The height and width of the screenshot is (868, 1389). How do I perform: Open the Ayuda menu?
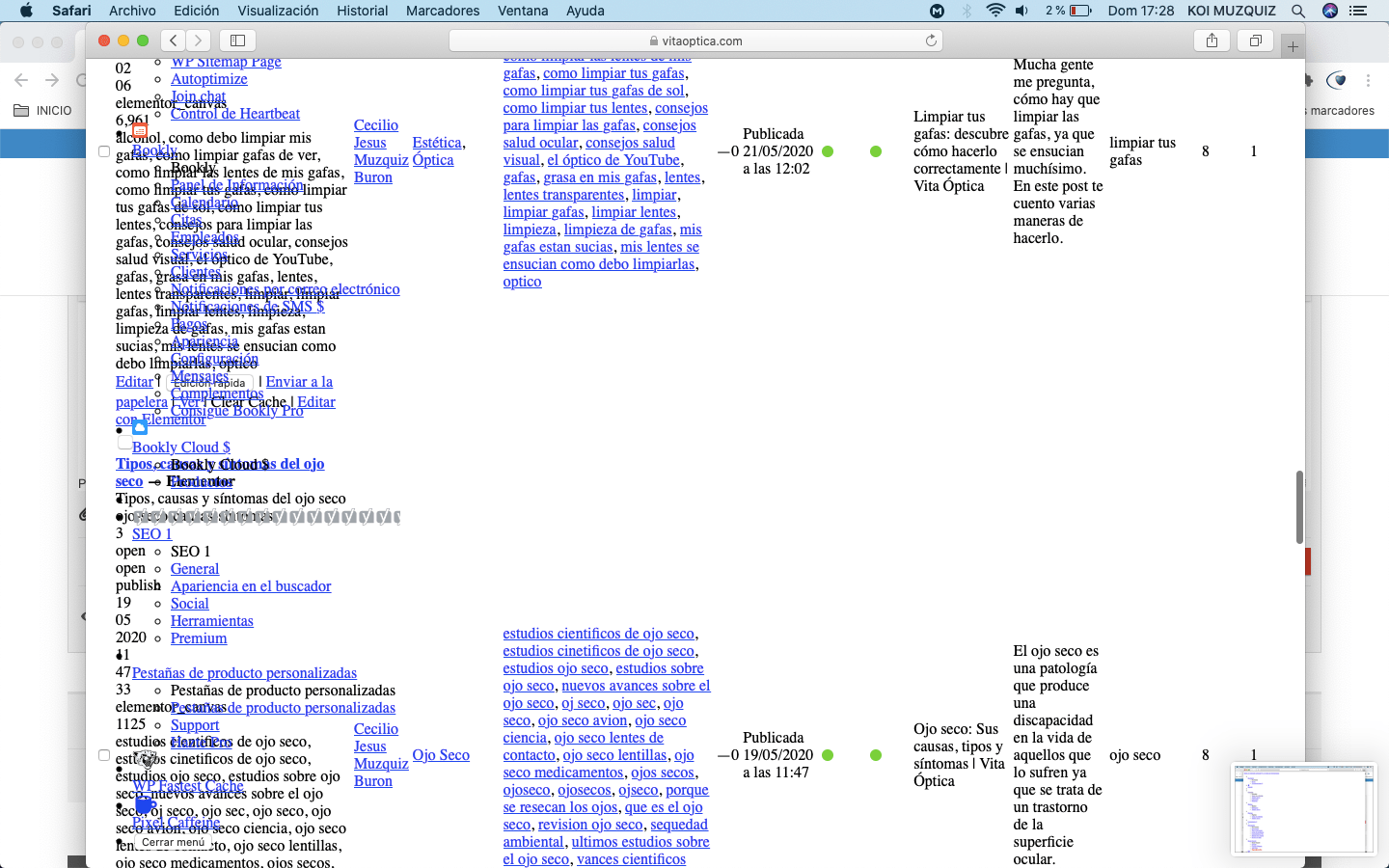(585, 11)
